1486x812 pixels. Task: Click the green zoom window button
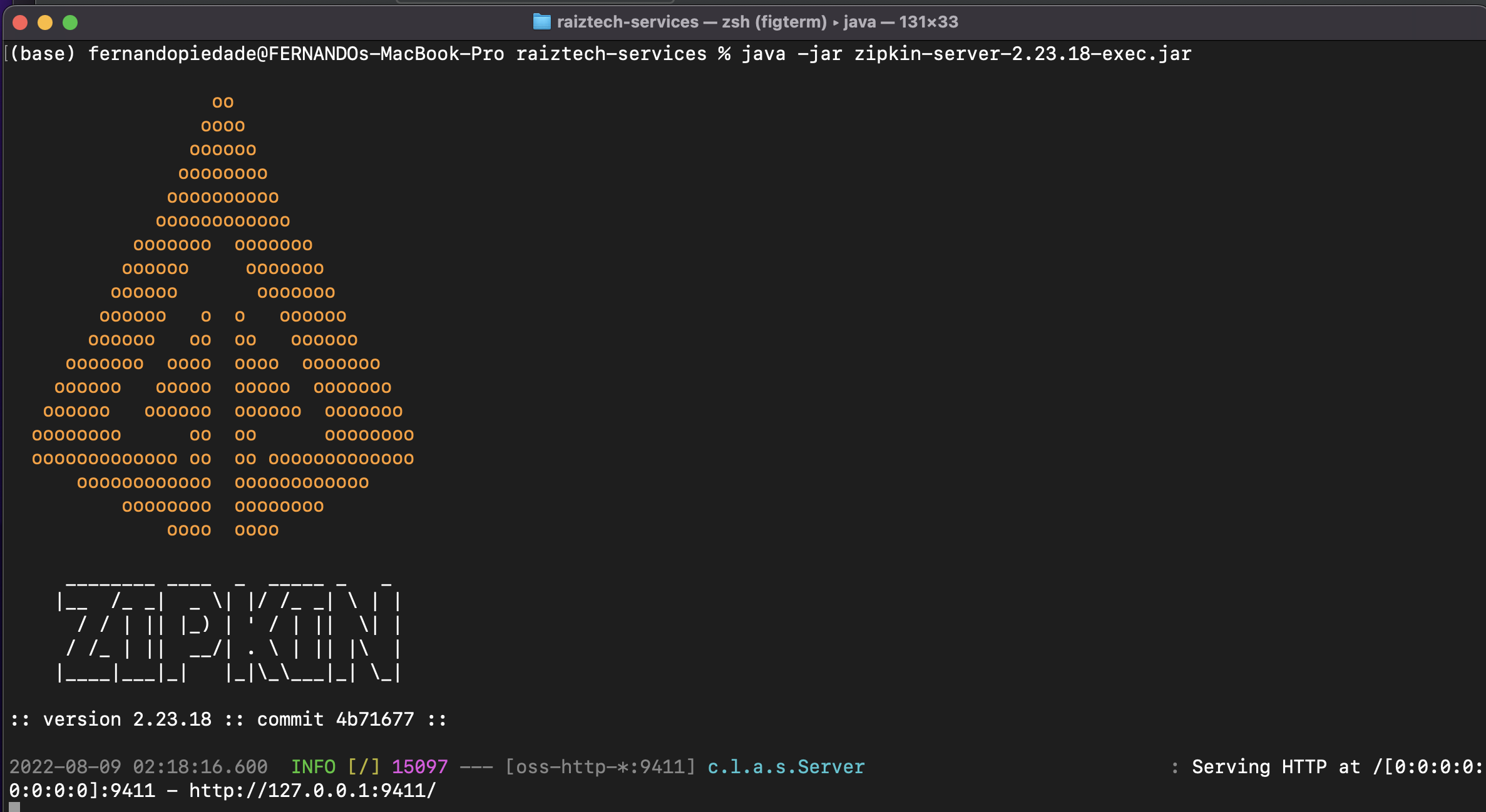(x=70, y=23)
